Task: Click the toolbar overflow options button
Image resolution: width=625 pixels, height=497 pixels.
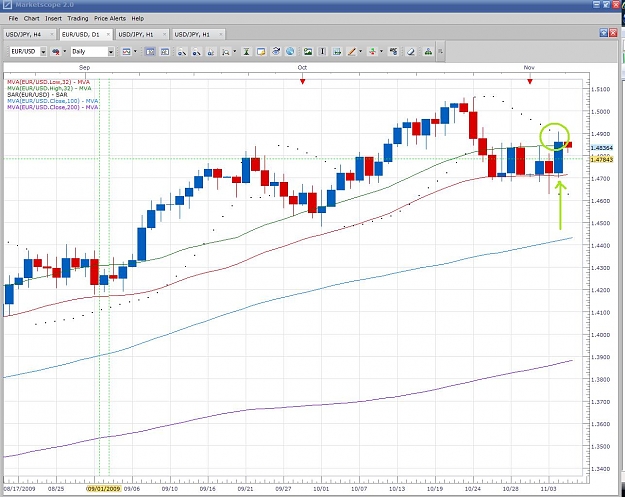Action: pos(440,51)
